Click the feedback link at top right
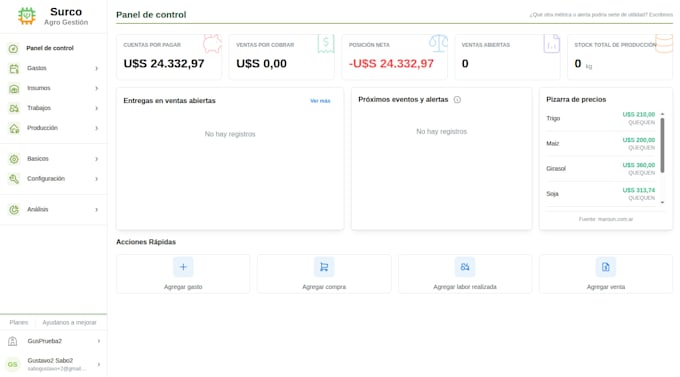 [x=601, y=15]
